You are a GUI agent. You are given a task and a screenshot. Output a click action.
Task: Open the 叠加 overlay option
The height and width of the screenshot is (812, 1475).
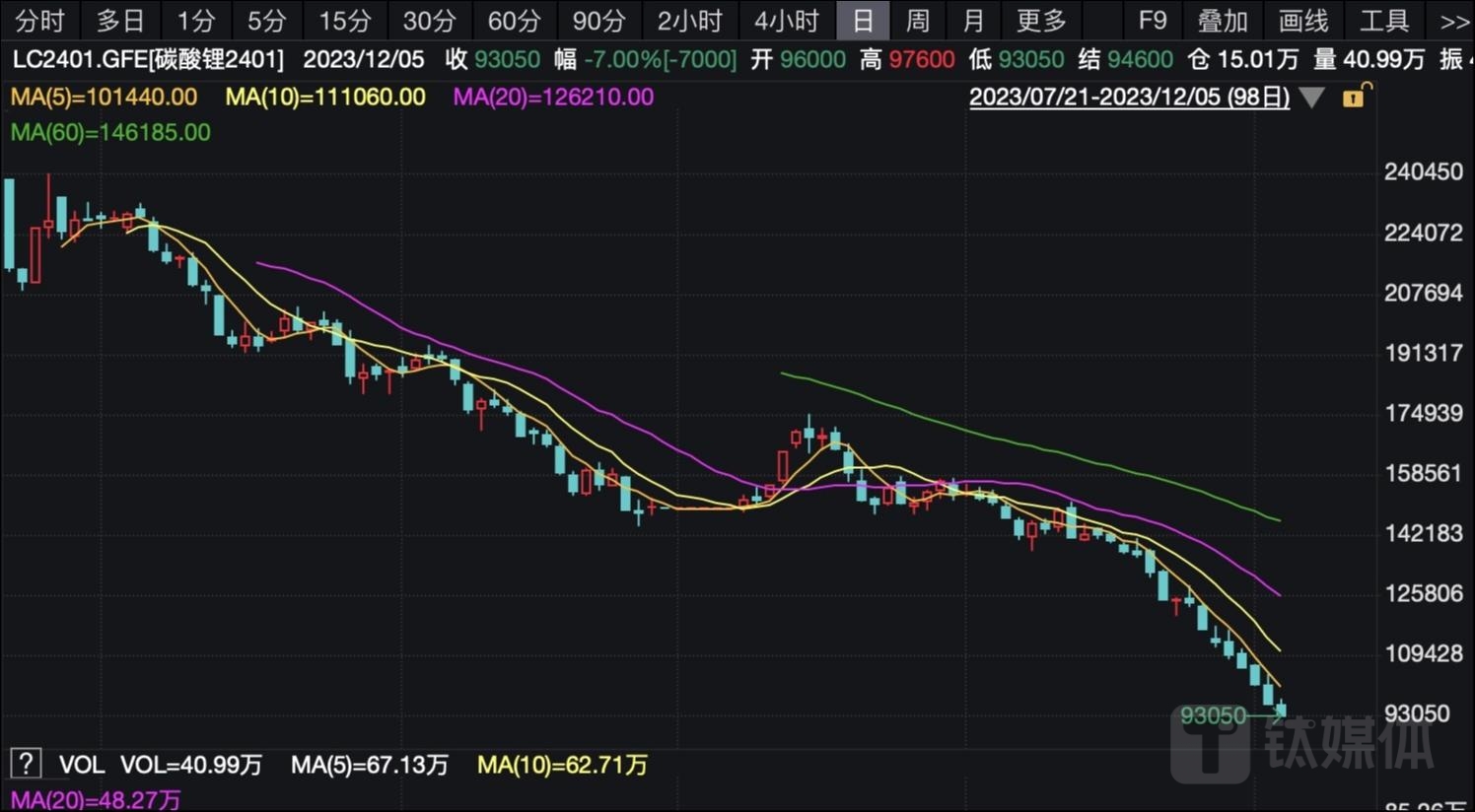[1222, 21]
